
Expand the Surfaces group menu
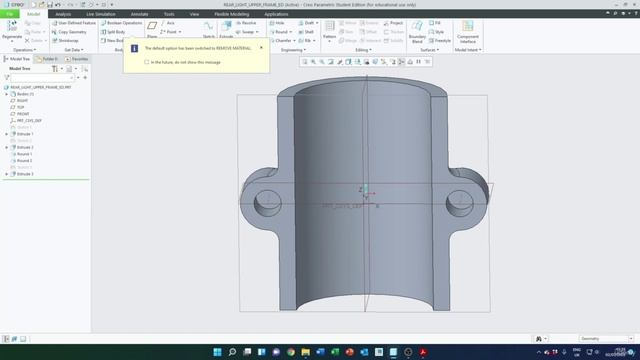[429, 50]
